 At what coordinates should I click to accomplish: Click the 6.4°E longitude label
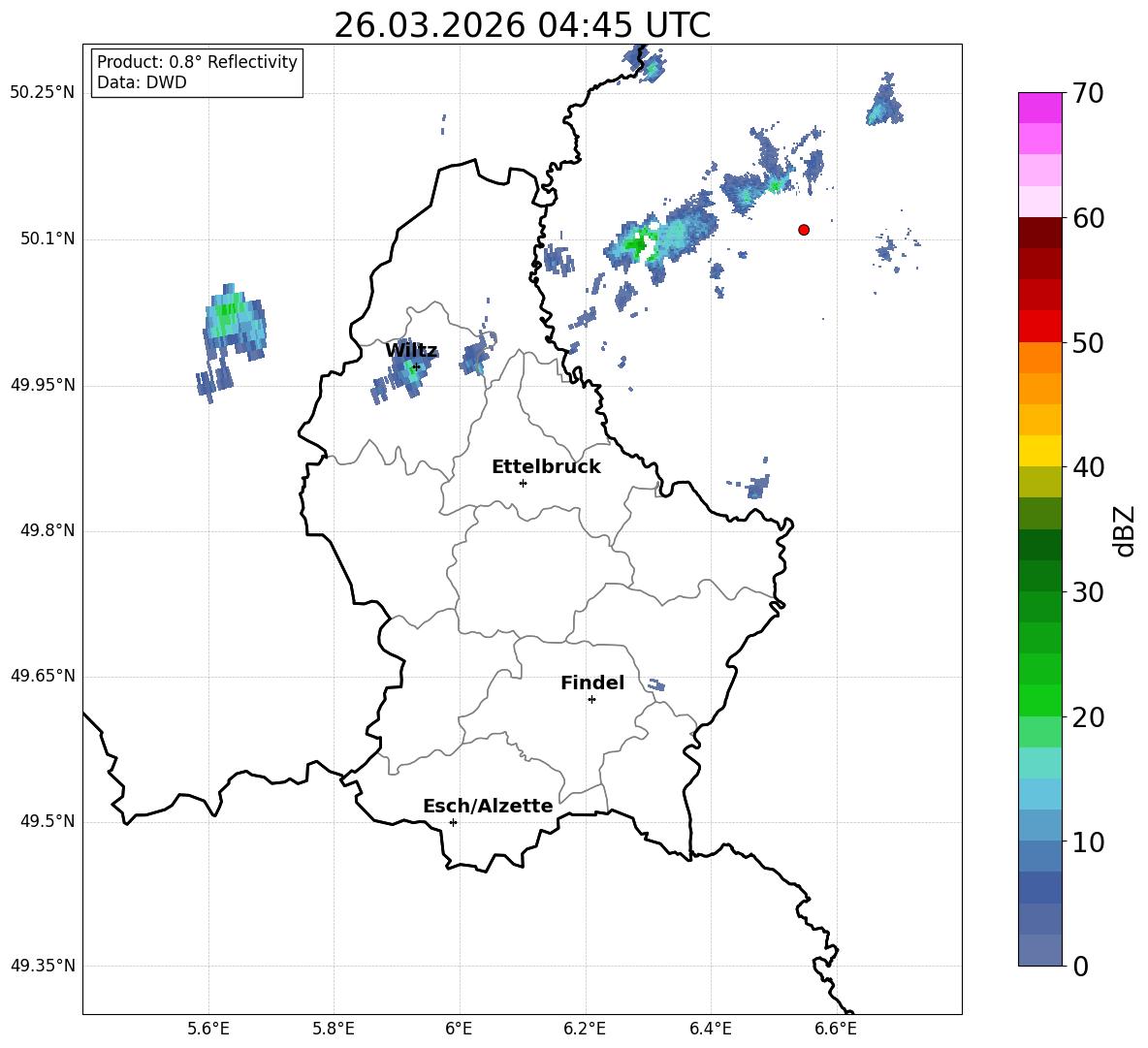(x=710, y=1030)
